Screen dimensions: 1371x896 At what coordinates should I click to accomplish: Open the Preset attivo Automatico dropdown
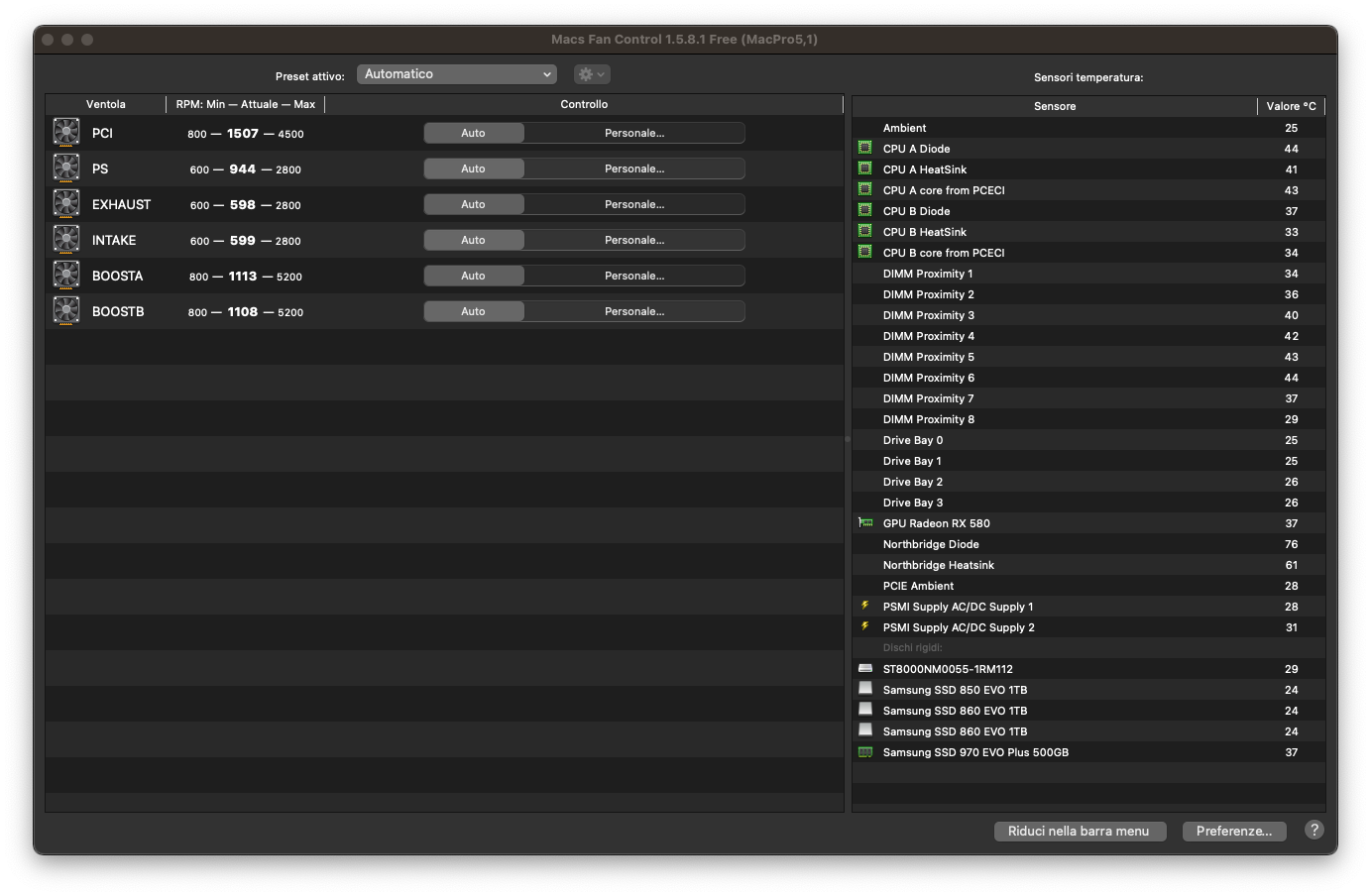456,74
